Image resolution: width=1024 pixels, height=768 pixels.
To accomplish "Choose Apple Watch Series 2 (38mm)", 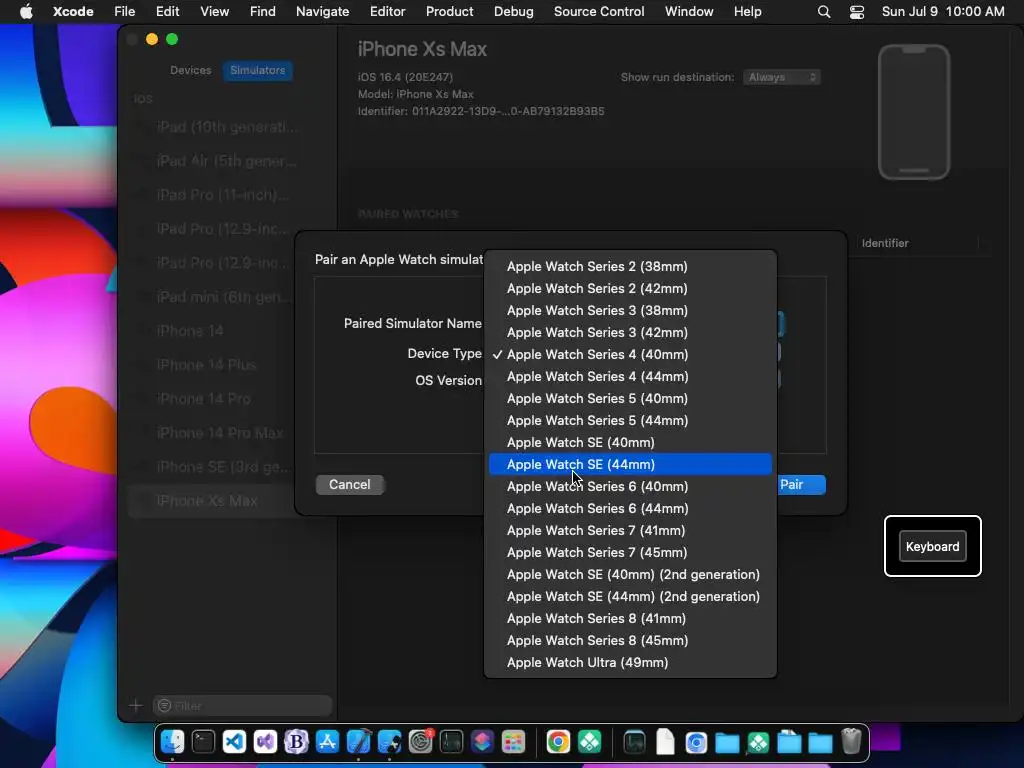I will click(630, 266).
